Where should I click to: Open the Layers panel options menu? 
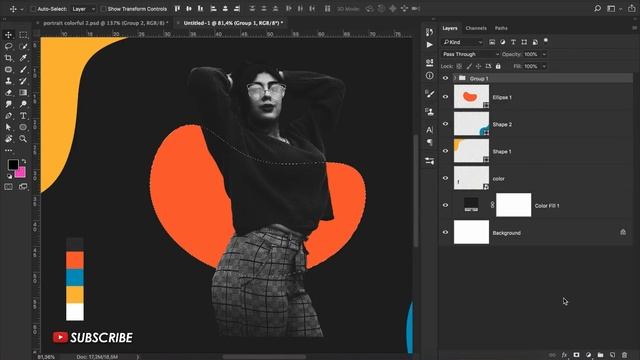tap(634, 28)
